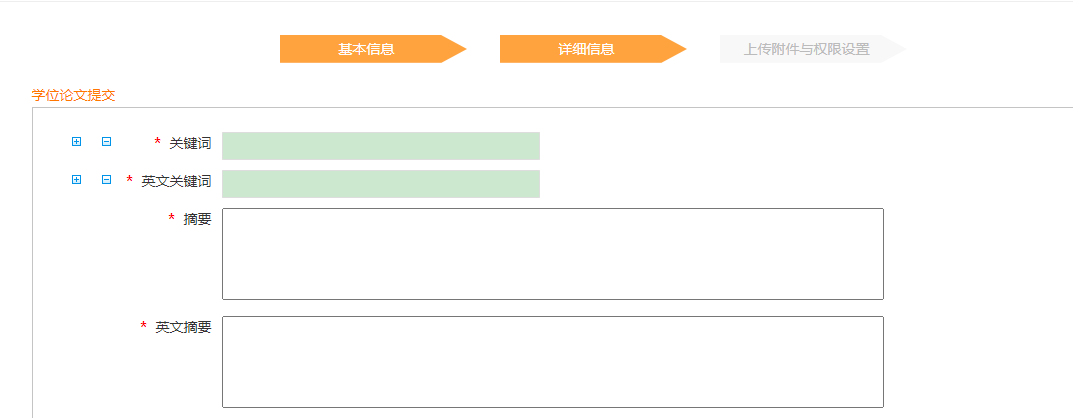Click the required asterisk next to 摘要
This screenshot has height=418, width=1073.
click(172, 219)
